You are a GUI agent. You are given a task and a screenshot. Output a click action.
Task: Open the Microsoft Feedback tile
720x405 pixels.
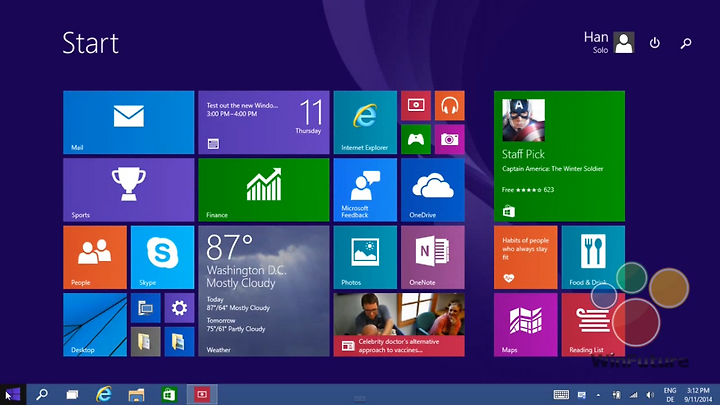pos(365,190)
